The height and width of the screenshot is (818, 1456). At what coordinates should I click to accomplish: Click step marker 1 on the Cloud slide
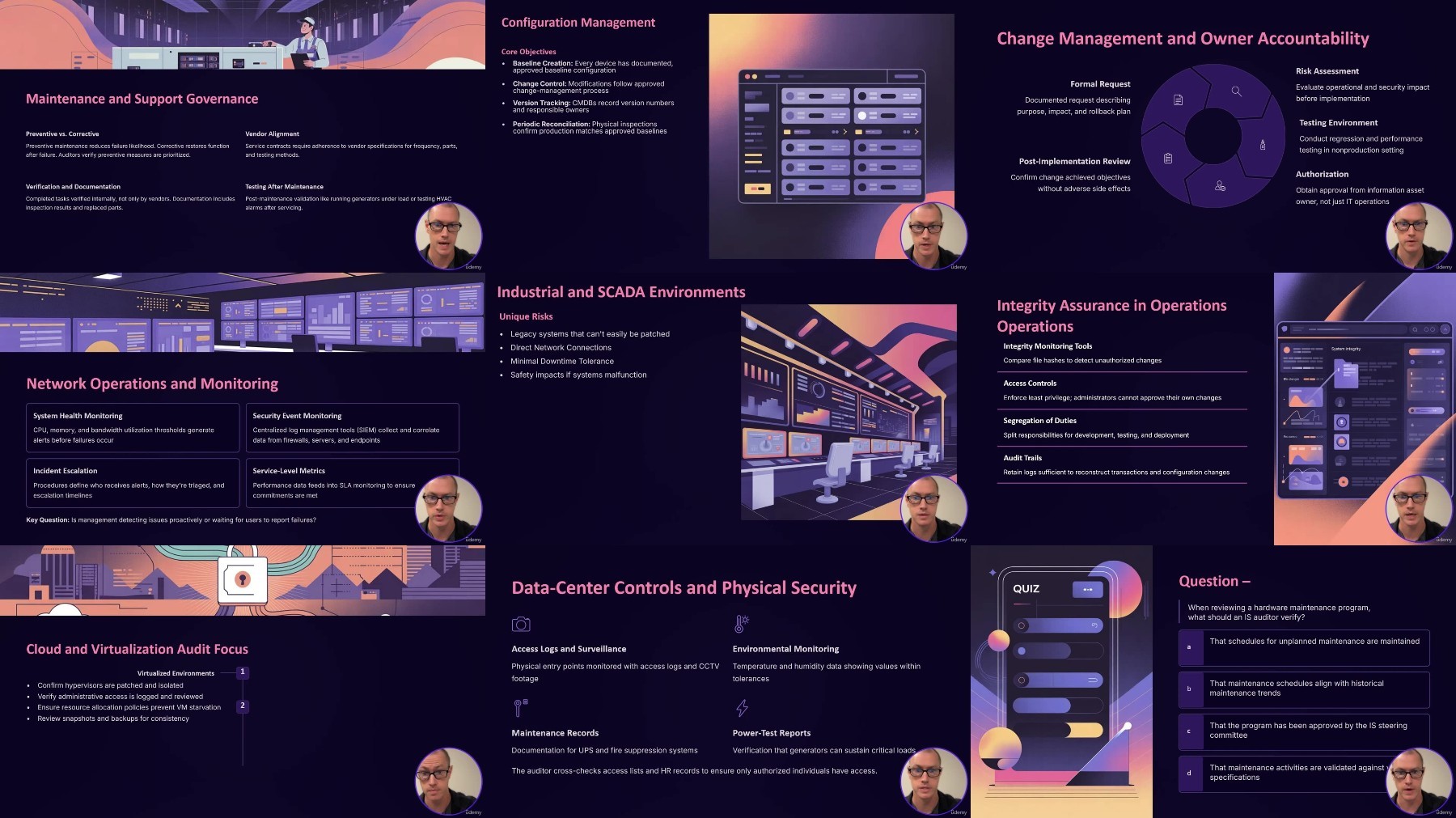tap(242, 672)
